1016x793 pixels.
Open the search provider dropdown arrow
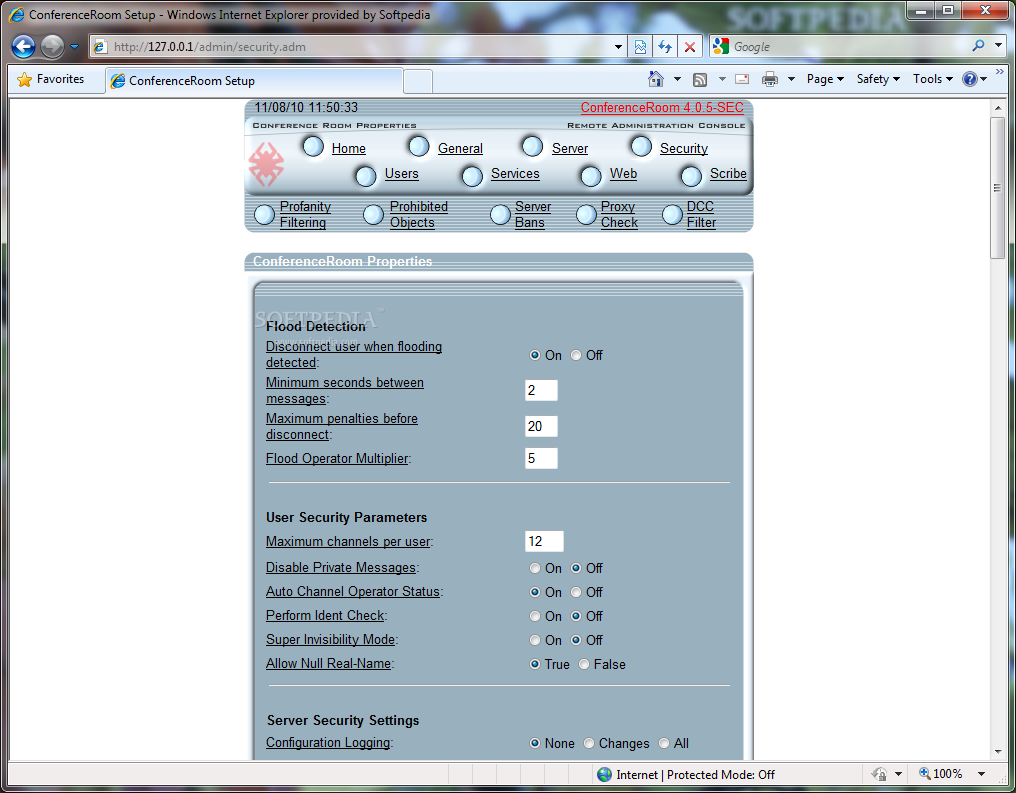coord(999,45)
